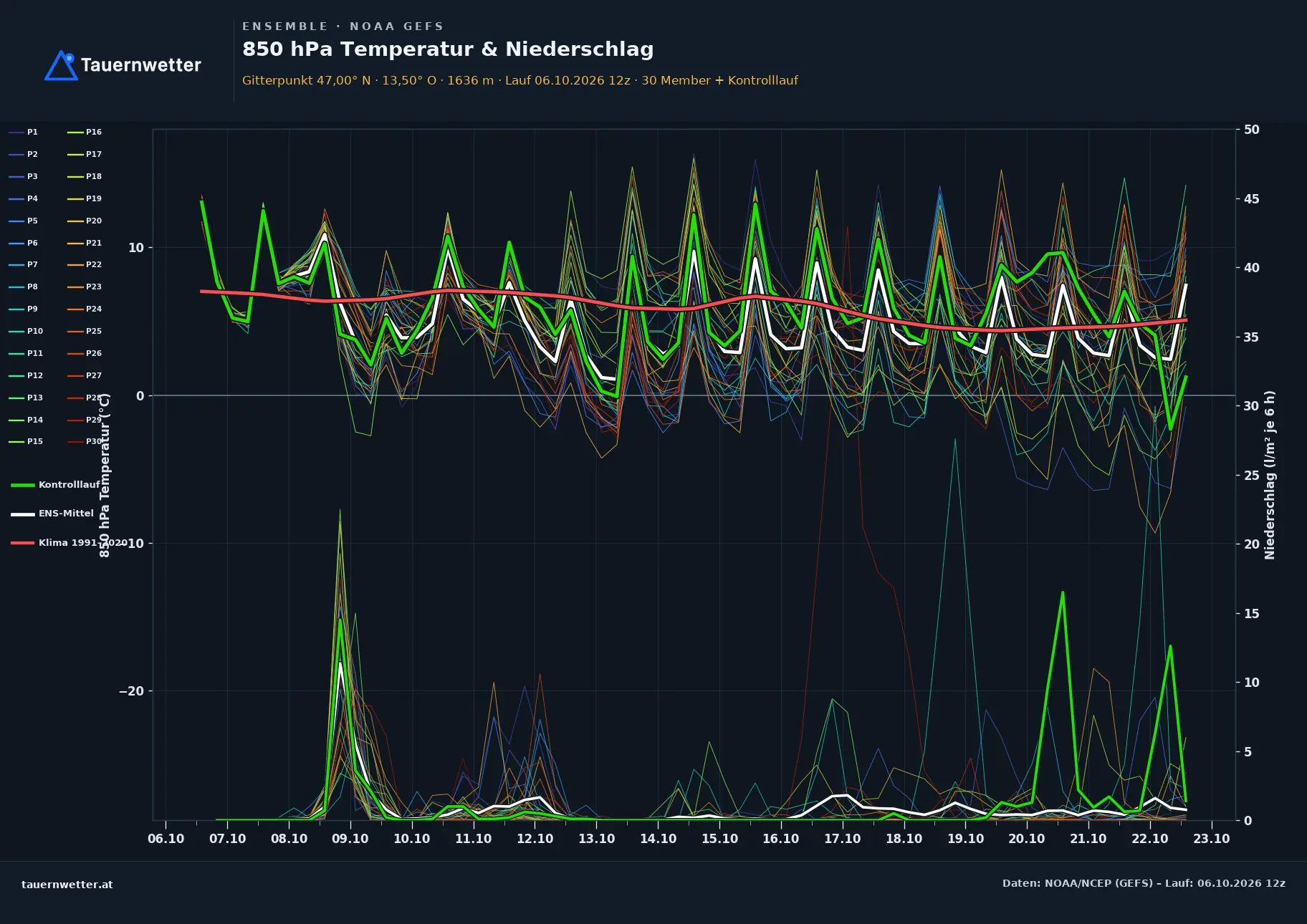Click the '06.10' date tick label
1307x924 pixels.
tap(166, 839)
